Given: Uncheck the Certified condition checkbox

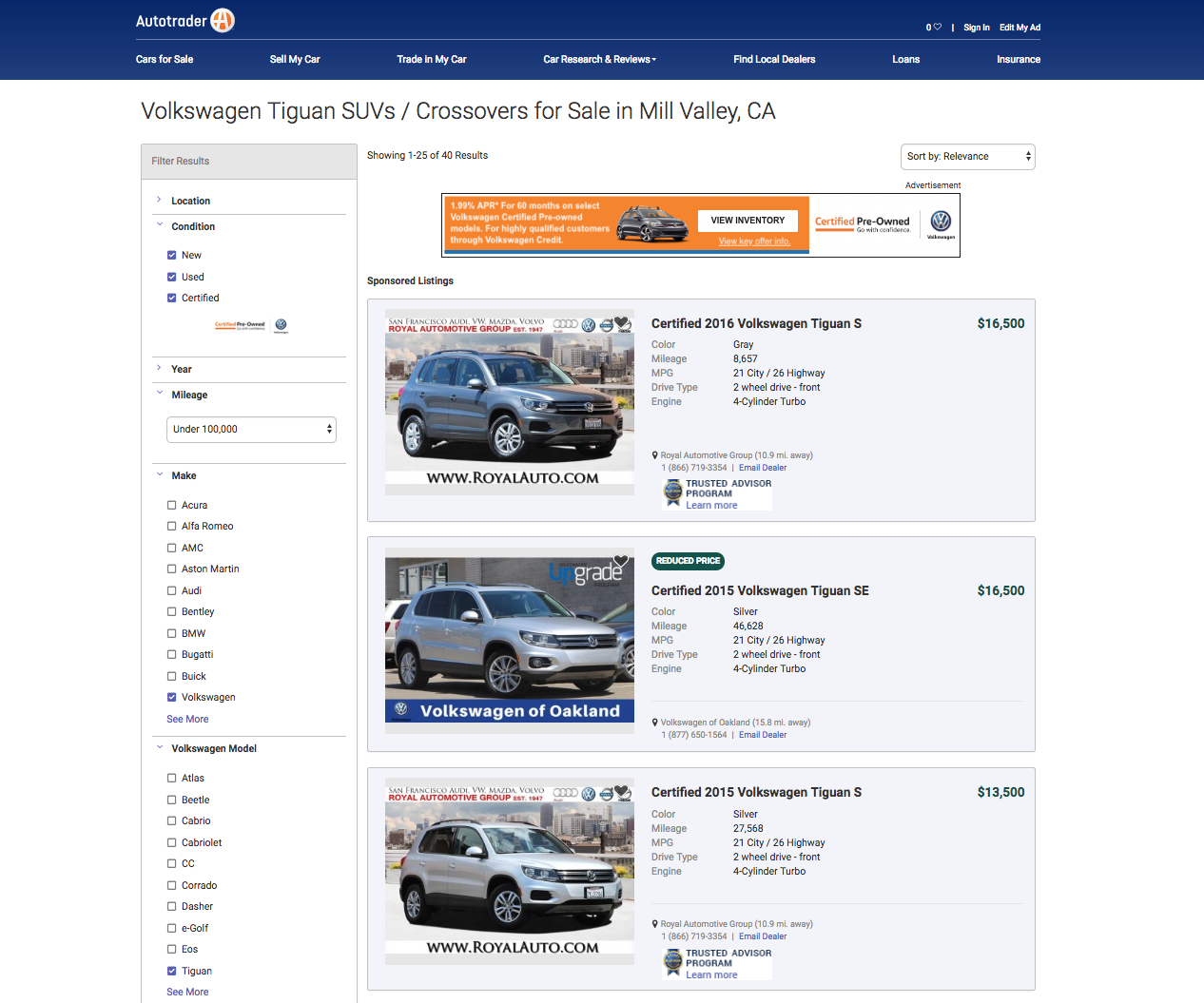Looking at the screenshot, I should [x=172, y=298].
